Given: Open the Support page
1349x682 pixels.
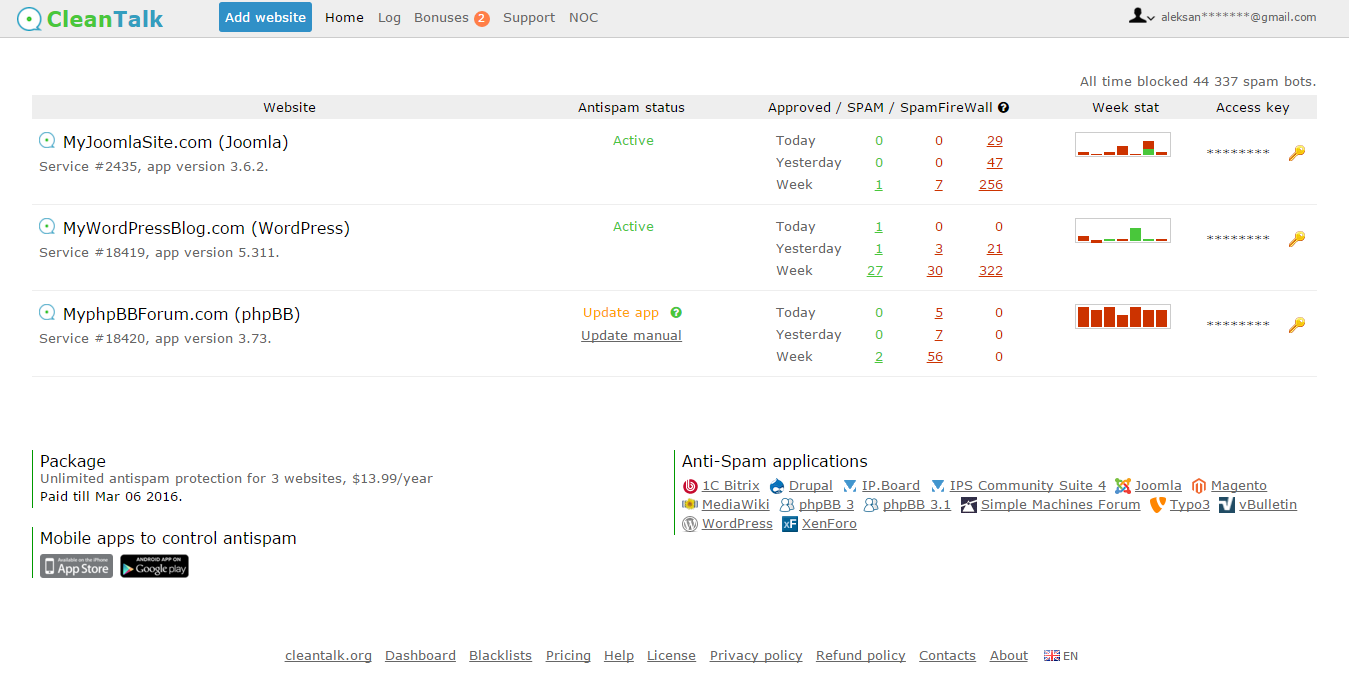Looking at the screenshot, I should click(x=529, y=17).
